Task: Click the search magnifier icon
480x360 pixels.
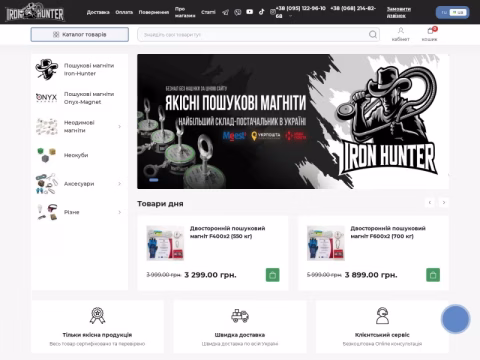Action: 373,34
